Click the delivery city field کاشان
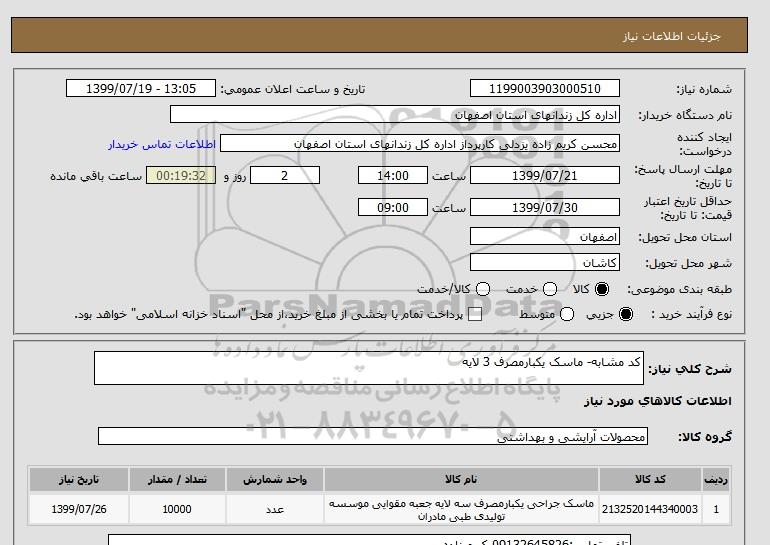 point(545,262)
